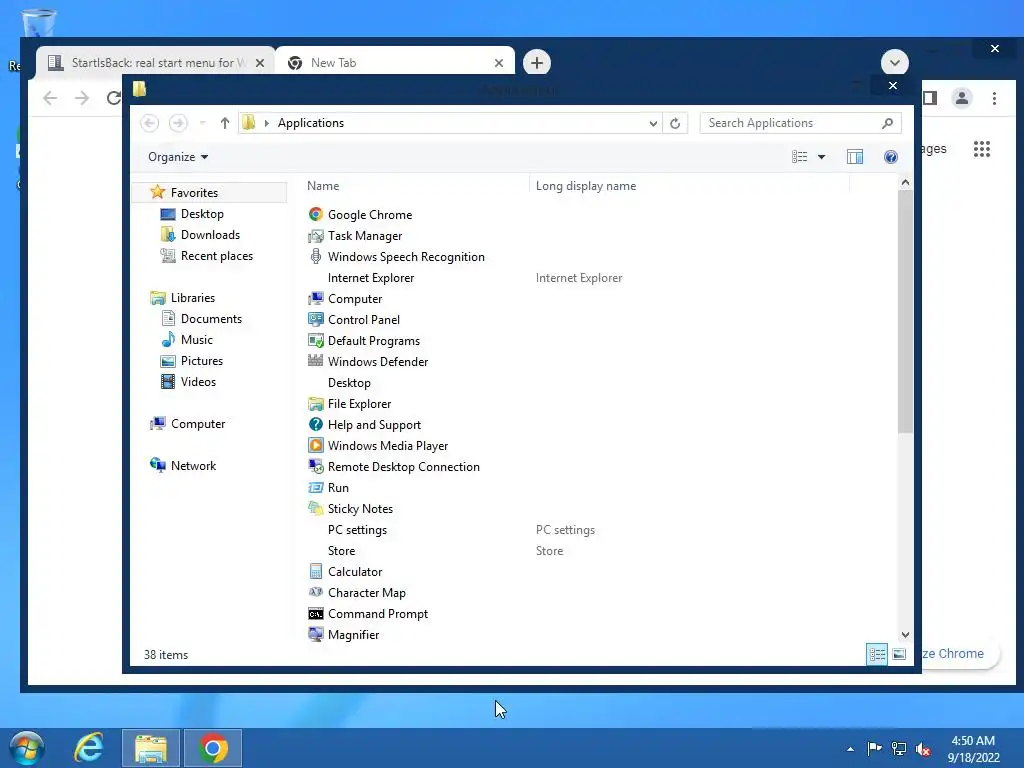Click Internet Explorer taskbar icon

click(x=89, y=747)
